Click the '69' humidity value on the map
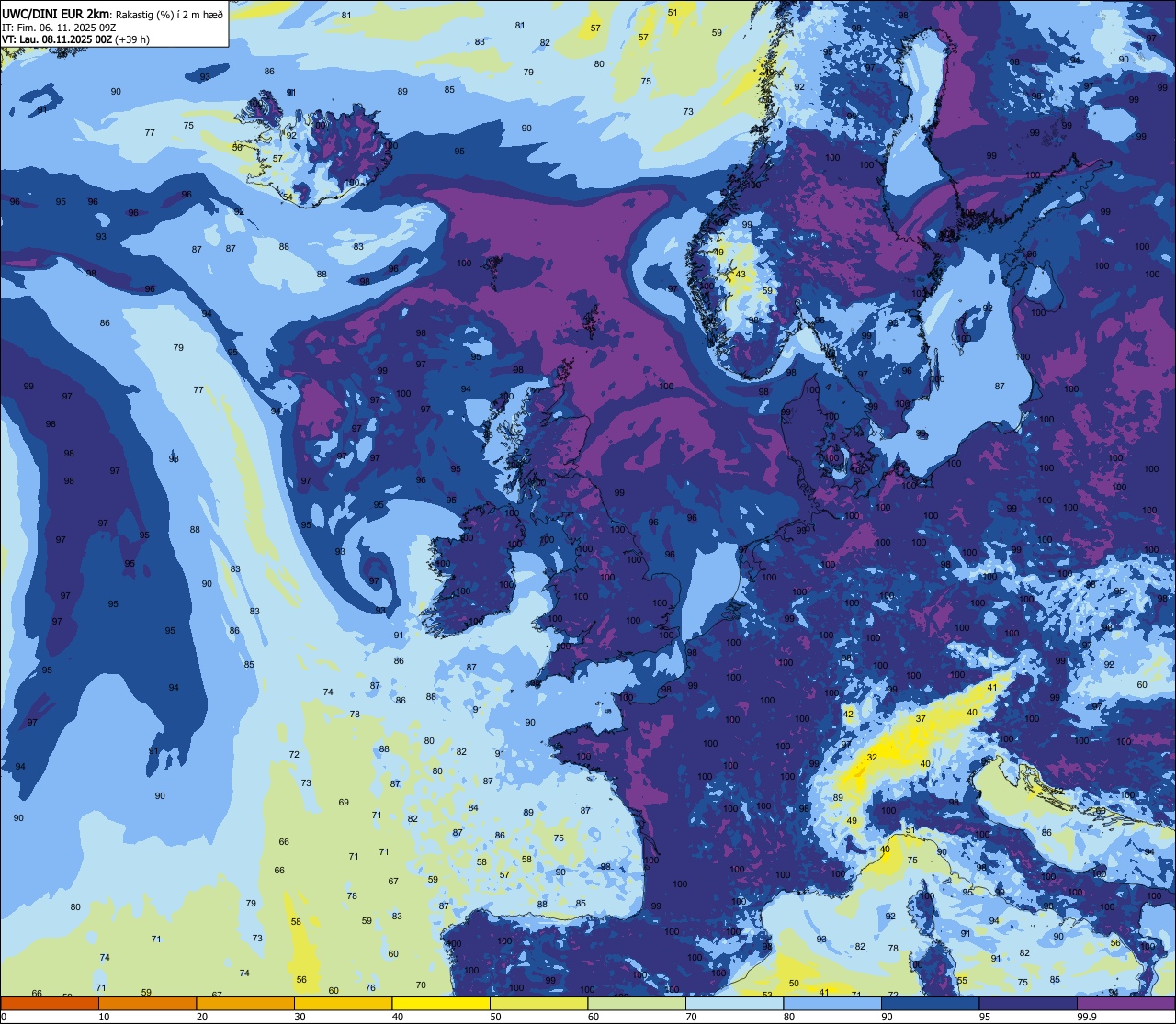Screen dimensions: 1176x1024 (x=344, y=802)
